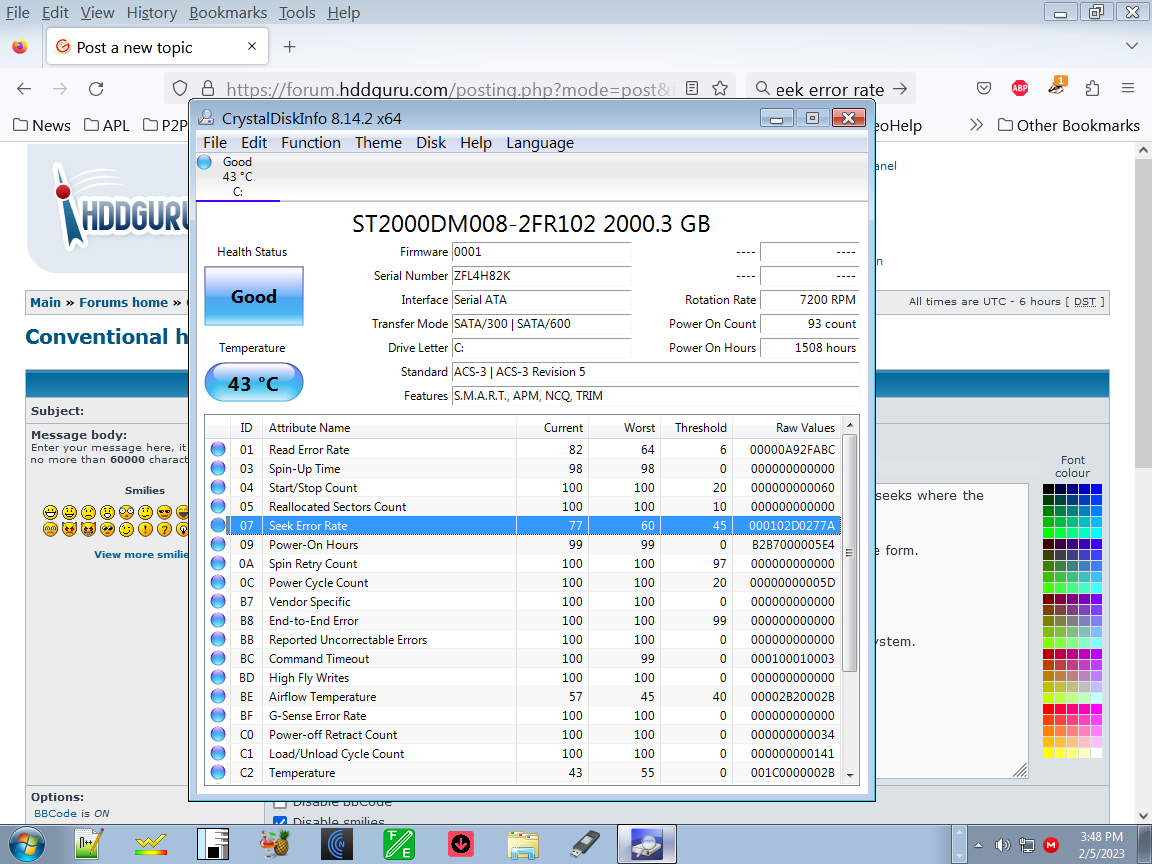The image size is (1152, 864).
Task: Click the BBCode link
Action: 55,813
